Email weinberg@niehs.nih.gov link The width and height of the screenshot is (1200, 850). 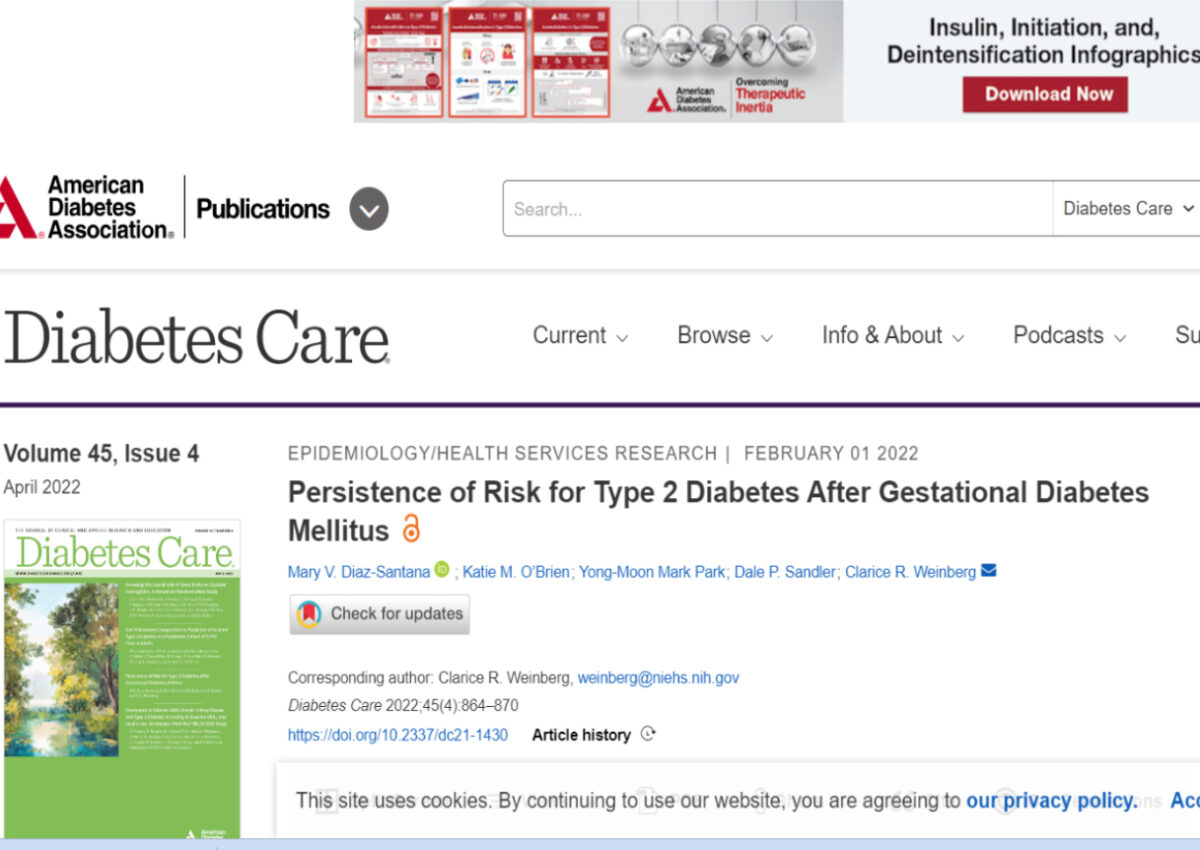point(658,678)
